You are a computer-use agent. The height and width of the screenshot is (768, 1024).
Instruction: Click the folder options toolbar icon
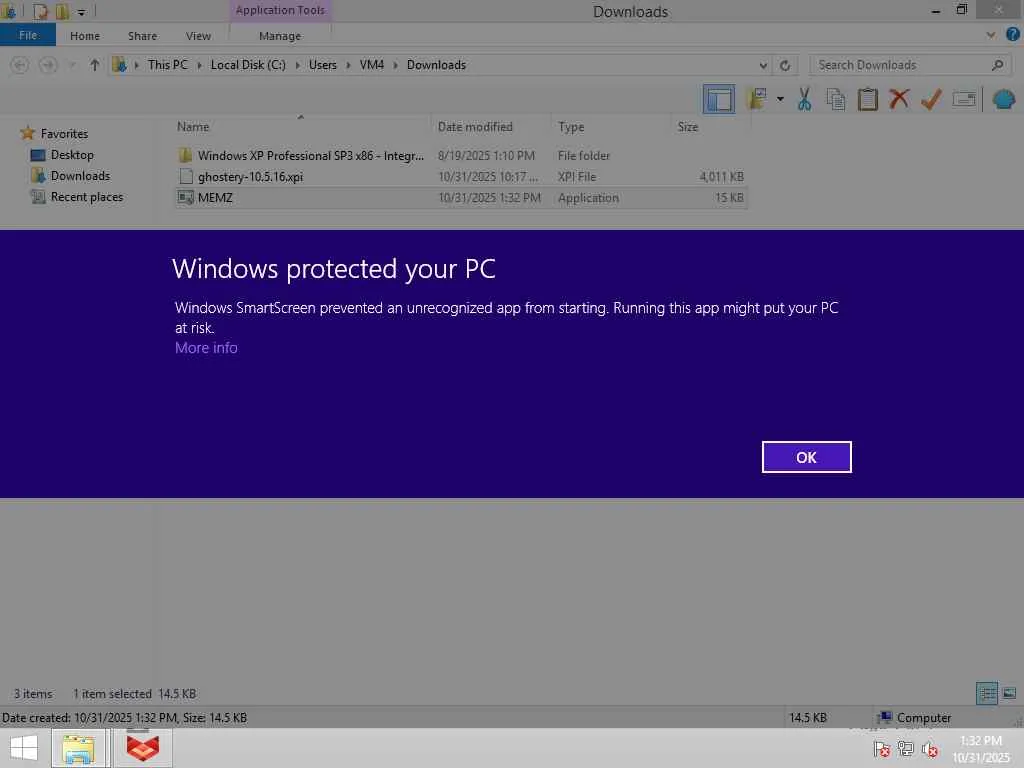coord(757,99)
